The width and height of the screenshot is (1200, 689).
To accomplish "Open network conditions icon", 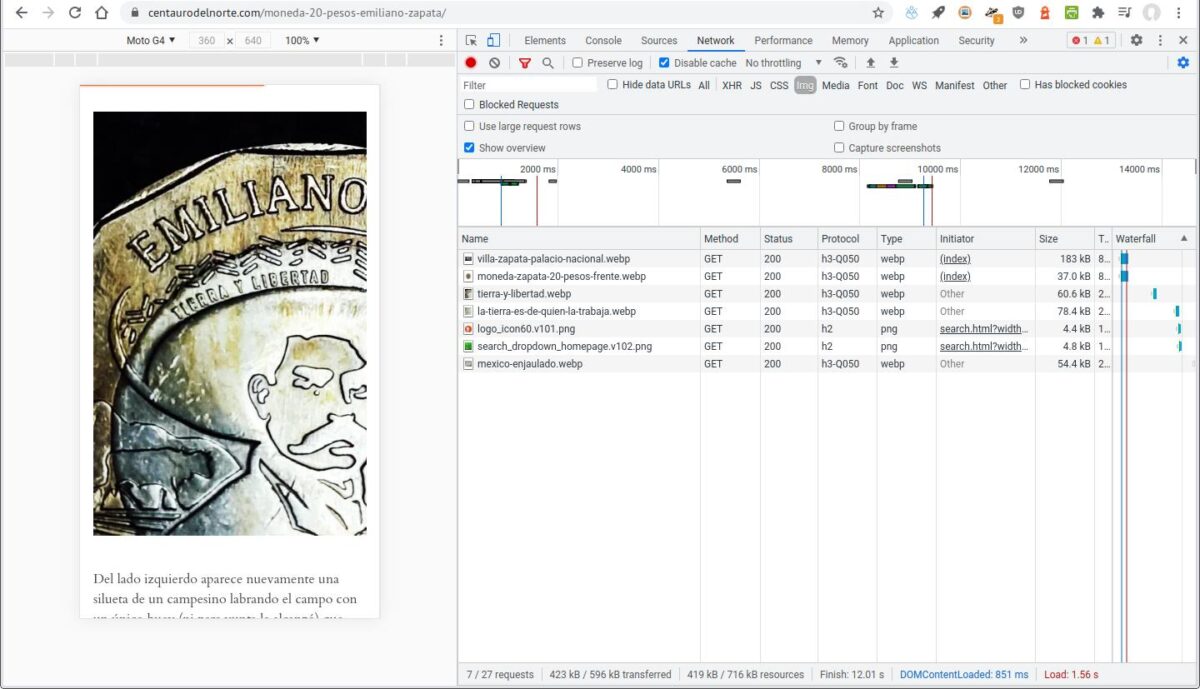I will 840,63.
